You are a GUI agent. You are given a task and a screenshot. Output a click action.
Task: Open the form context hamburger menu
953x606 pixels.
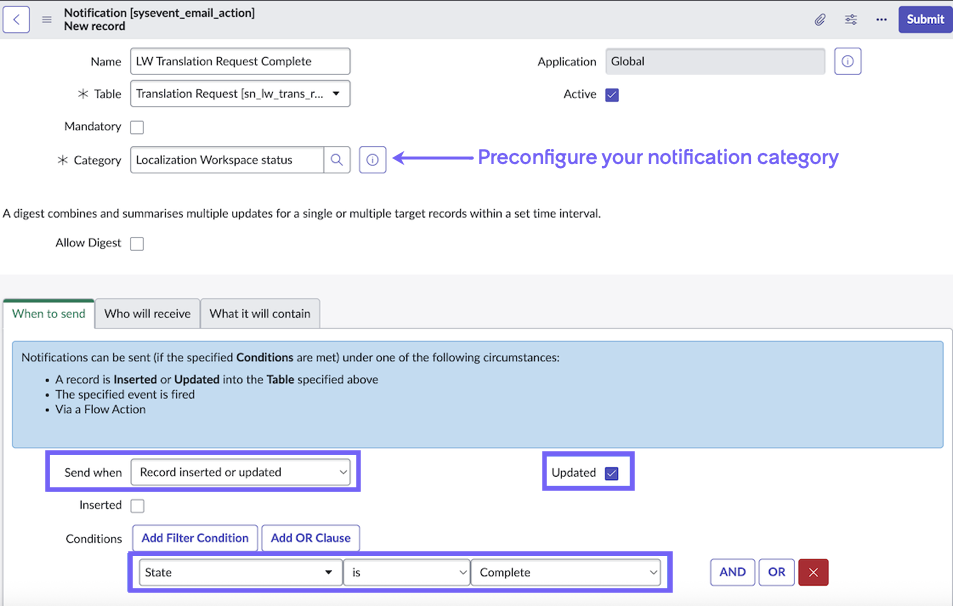point(47,19)
